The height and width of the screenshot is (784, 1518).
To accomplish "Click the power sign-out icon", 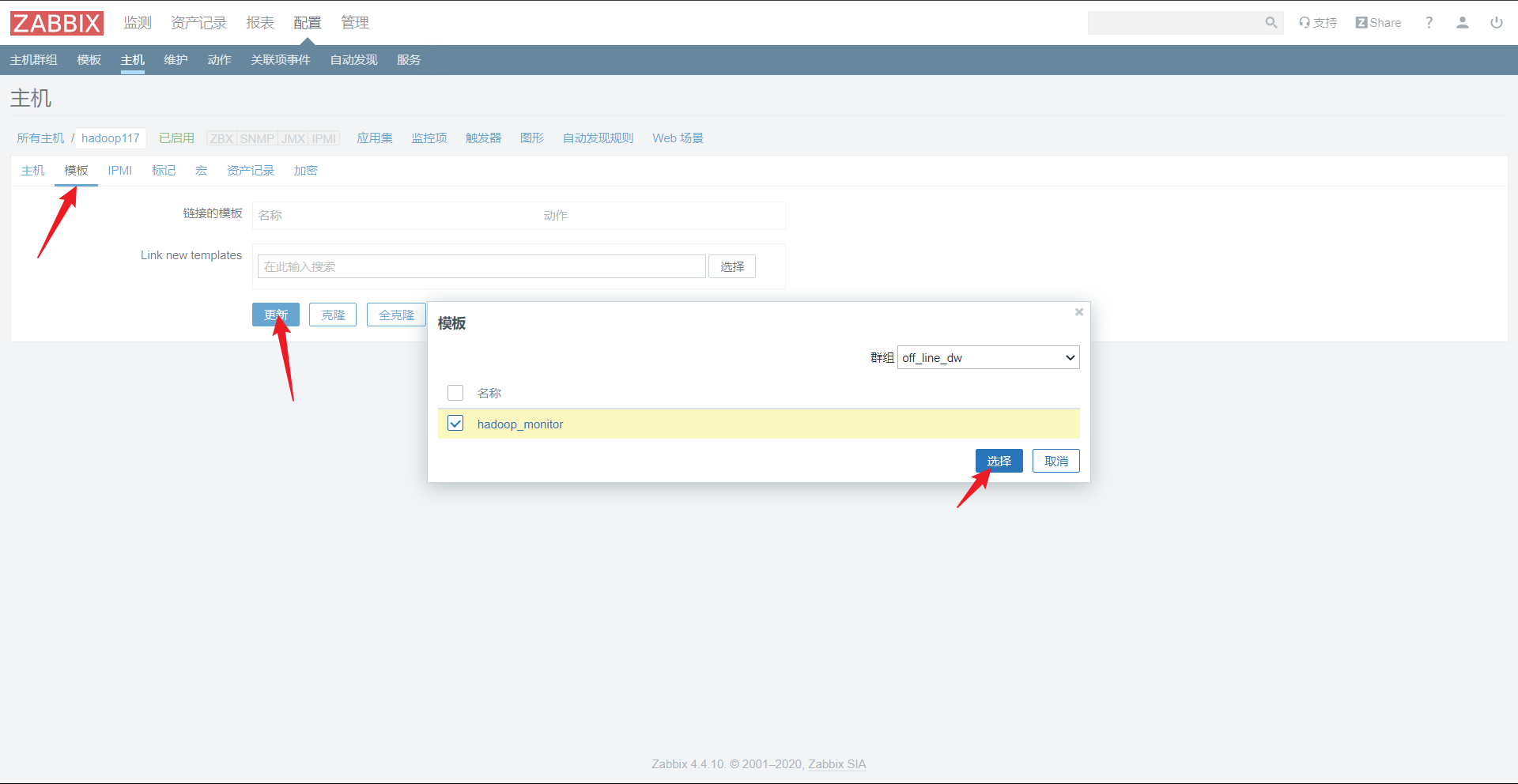I will 1497,23.
